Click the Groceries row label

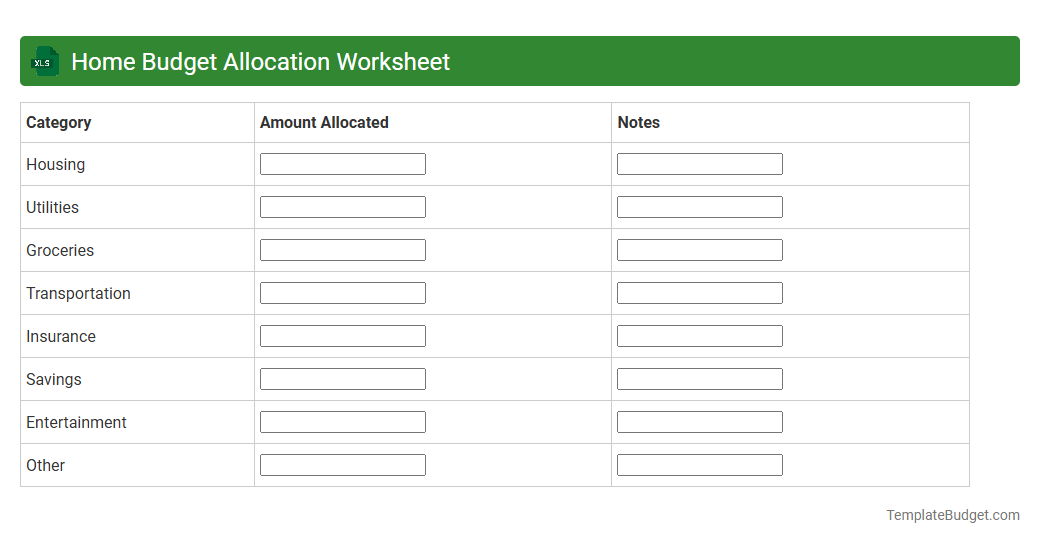point(60,251)
